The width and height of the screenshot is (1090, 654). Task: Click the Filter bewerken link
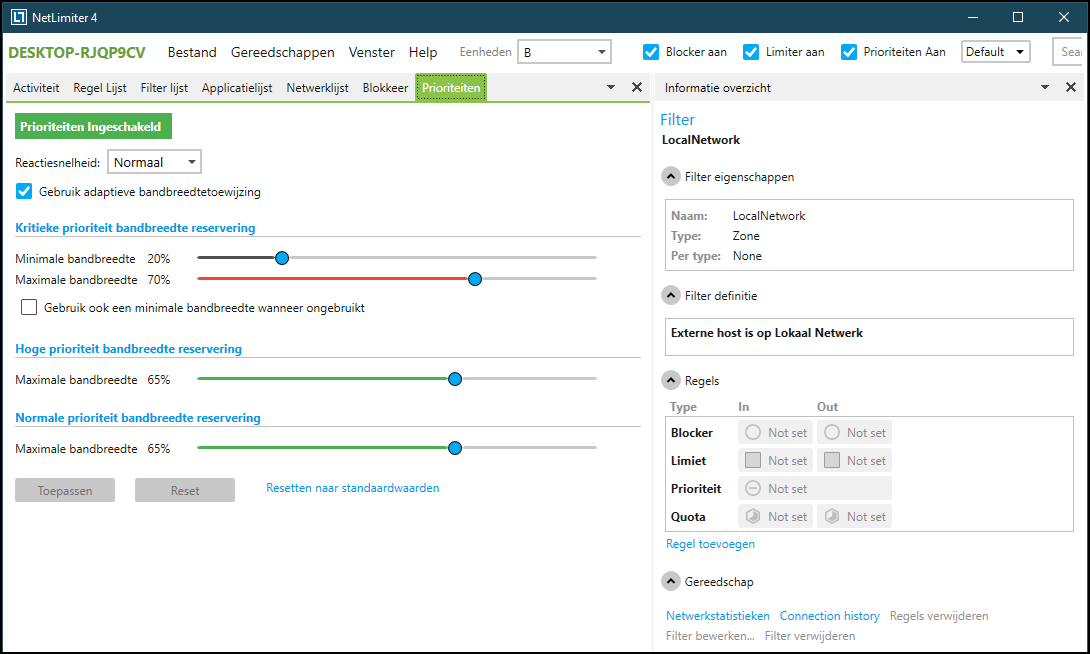pyautogui.click(x=710, y=636)
